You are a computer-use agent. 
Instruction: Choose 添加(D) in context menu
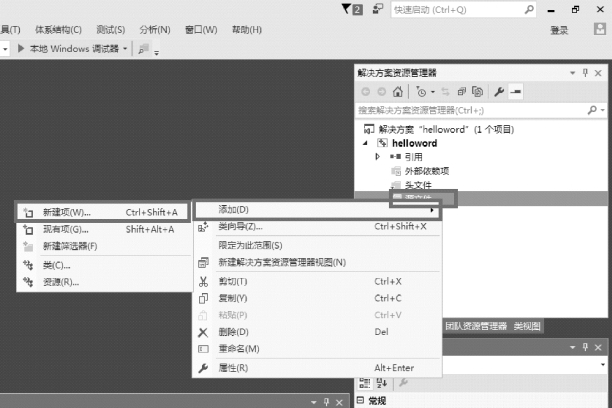click(x=317, y=210)
